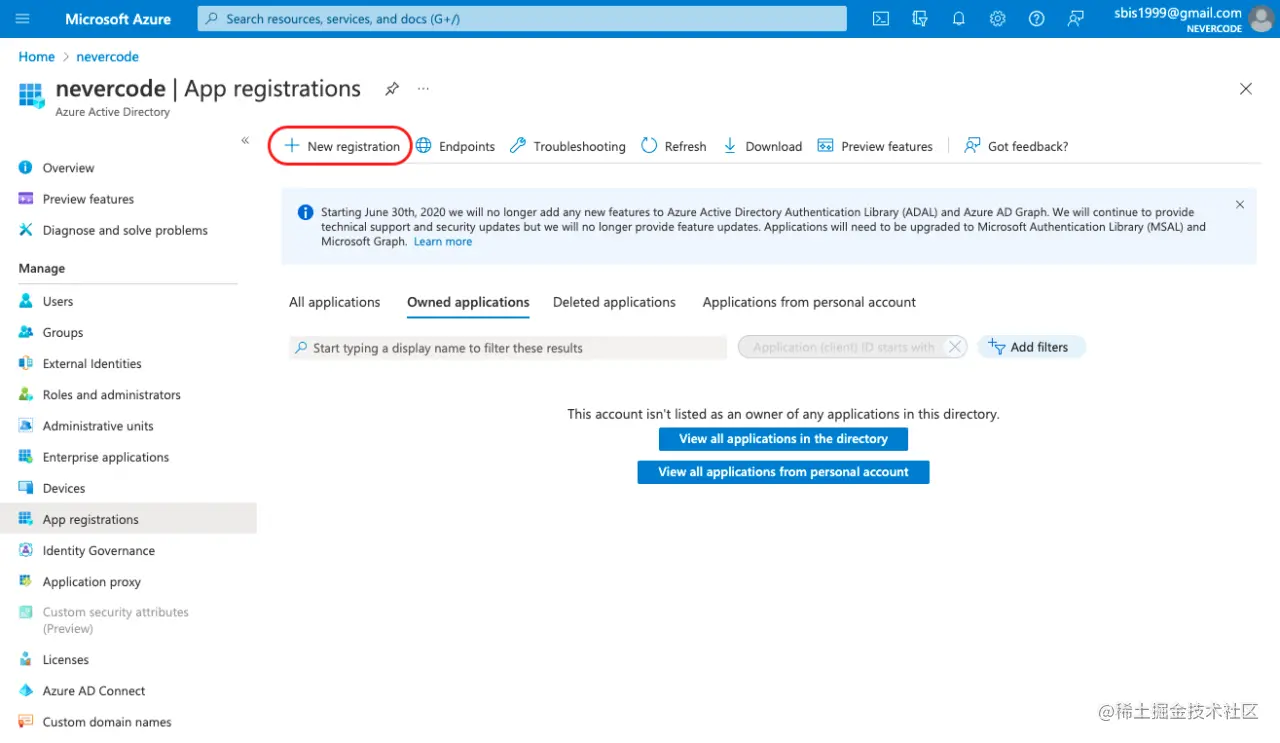Open the portal settings gear
Screen dimensions: 1280x743
pyautogui.click(x=997, y=18)
